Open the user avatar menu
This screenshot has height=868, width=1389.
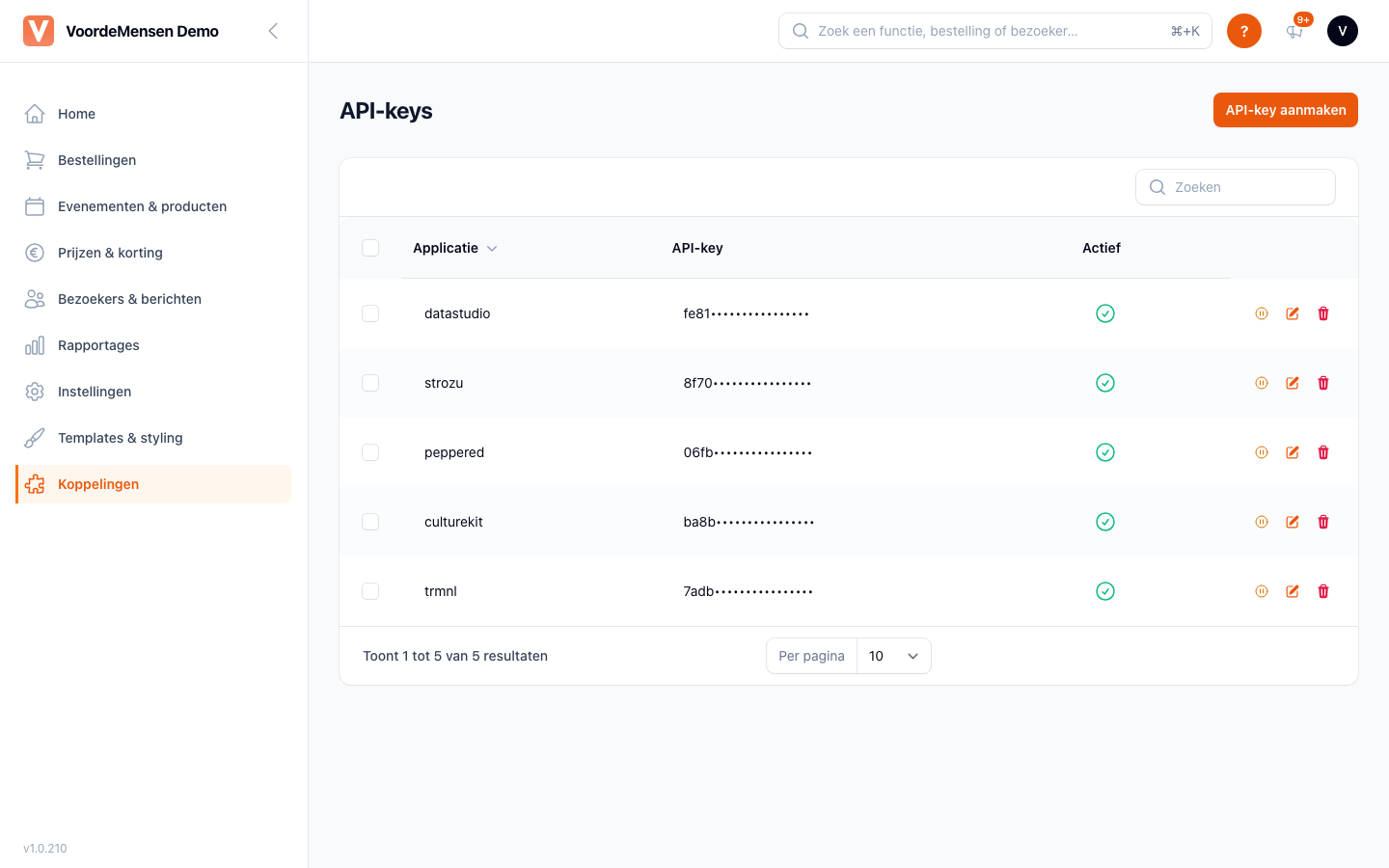click(1343, 31)
